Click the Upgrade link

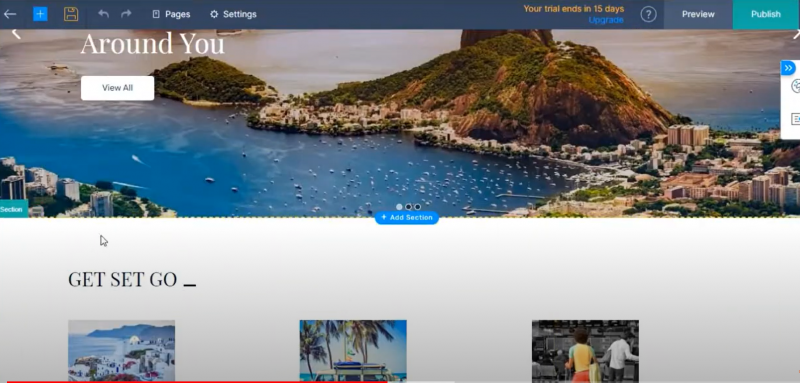[x=606, y=20]
